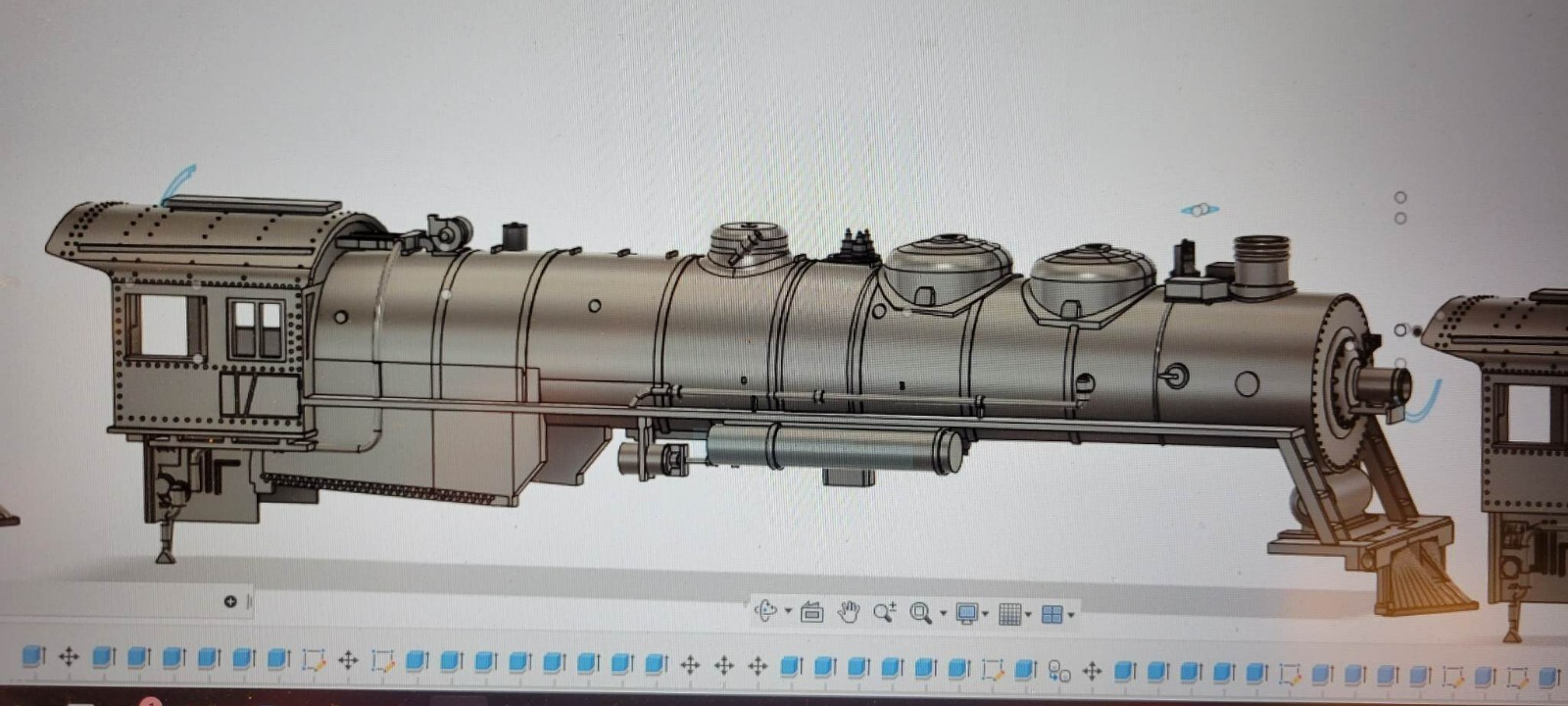1568x706 pixels.
Task: Click the Look At camera icon
Action: pos(811,613)
